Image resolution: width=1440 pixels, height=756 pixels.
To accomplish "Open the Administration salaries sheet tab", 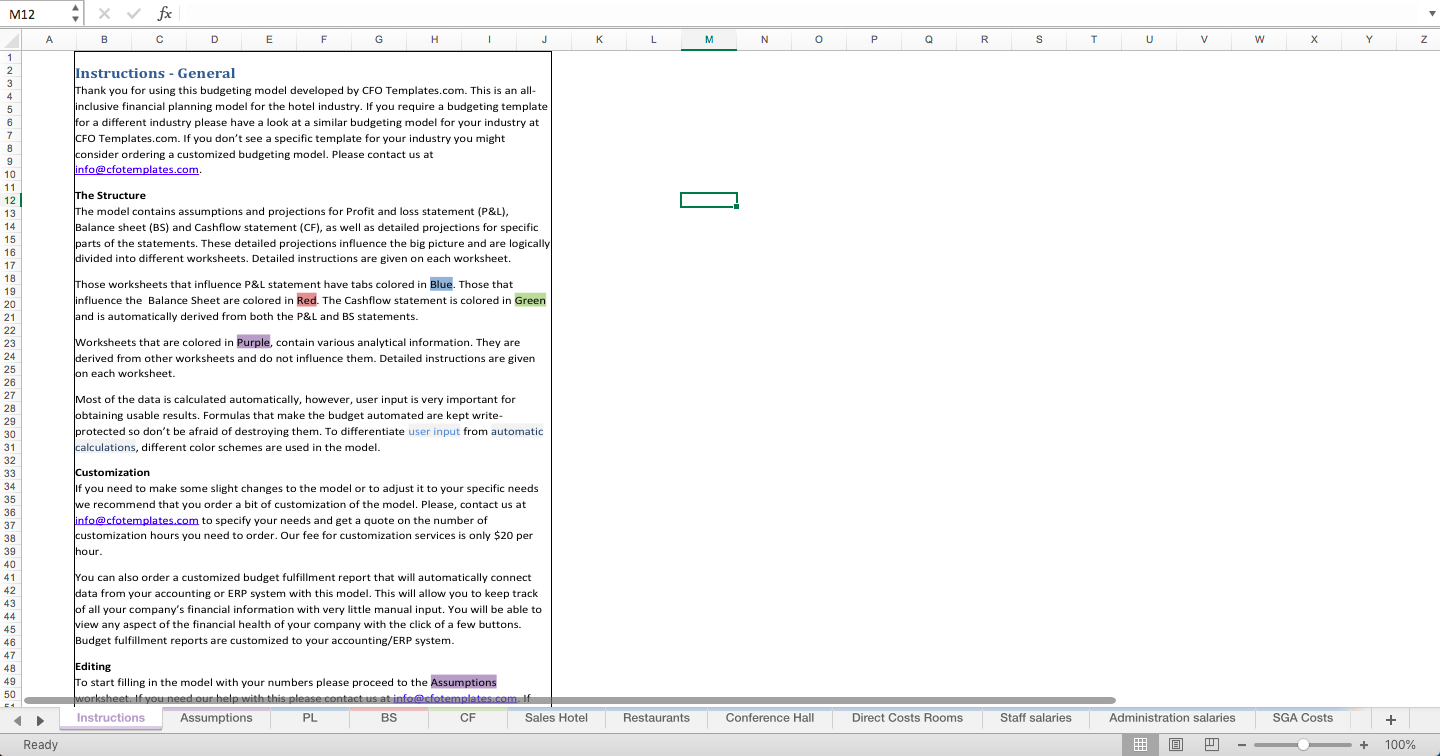I will pos(1172,718).
